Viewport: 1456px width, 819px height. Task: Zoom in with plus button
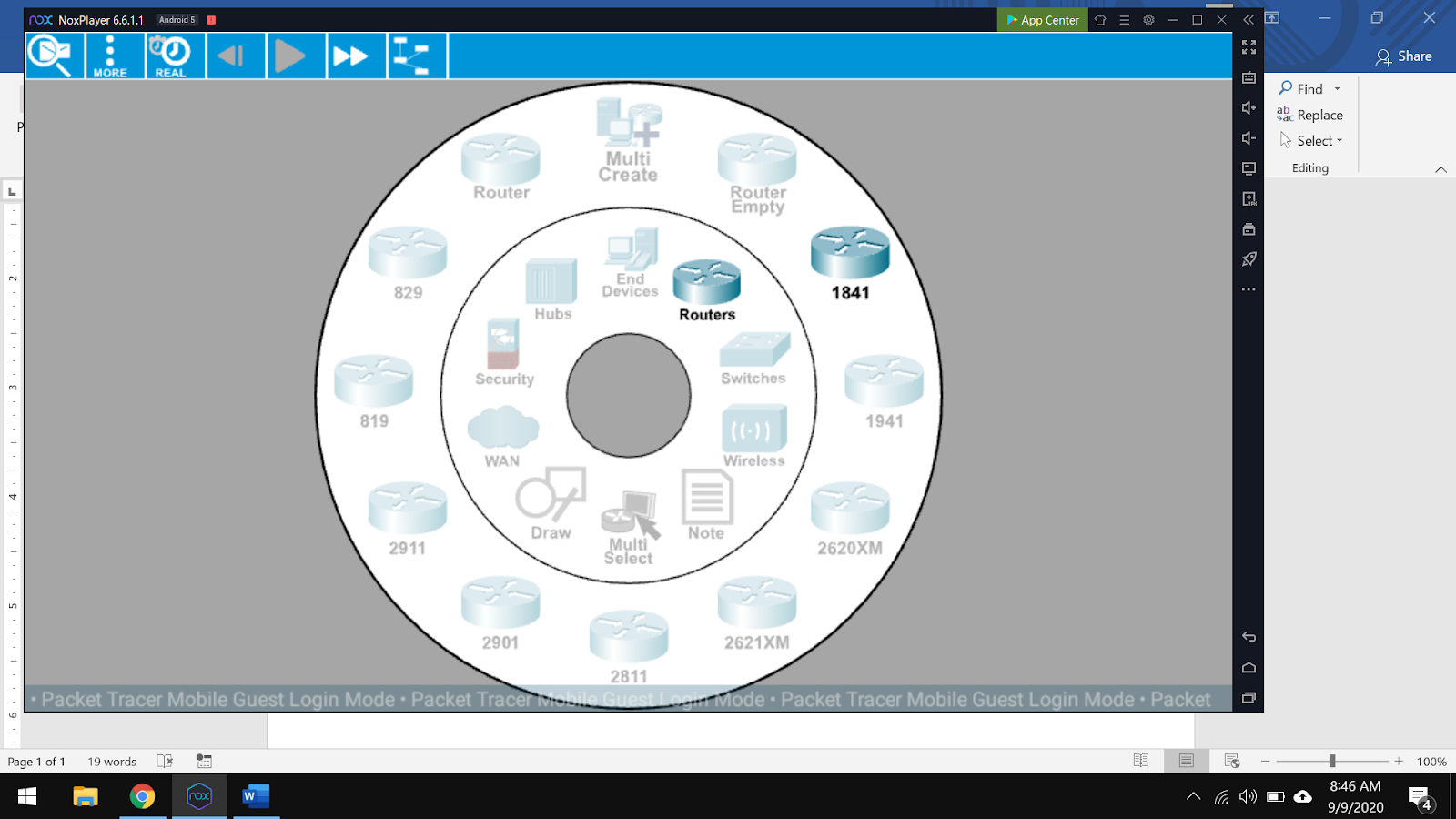pyautogui.click(x=1399, y=761)
